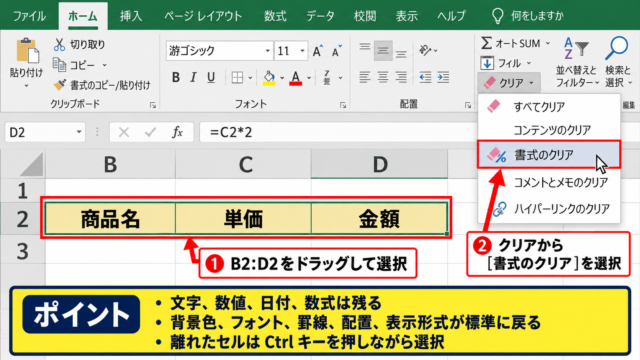Click the Fill down icon
Image resolution: width=640 pixels, height=360 pixels.
point(487,63)
